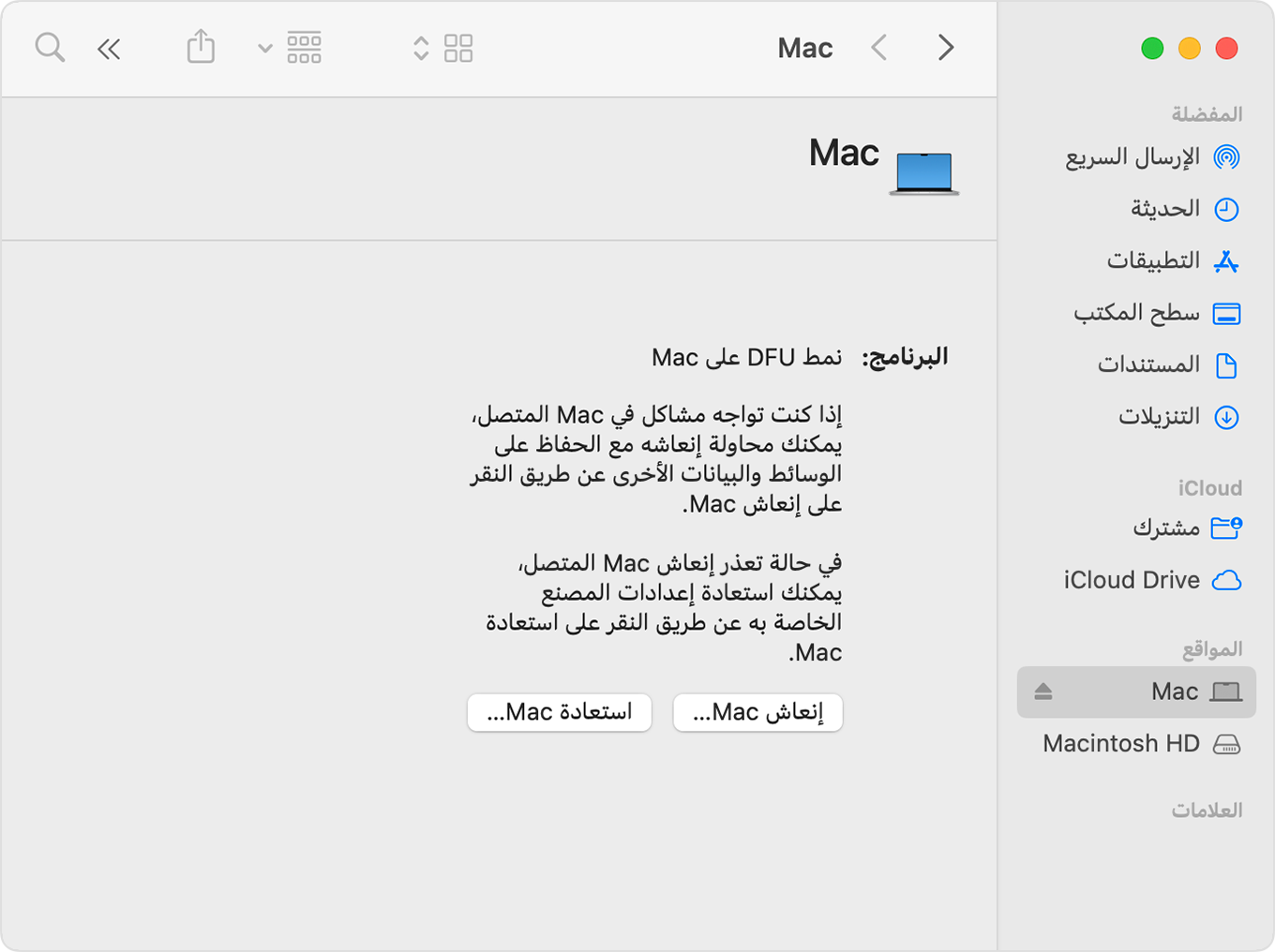The width and height of the screenshot is (1275, 952).
Task: Click the المفضلة section header
Action: (x=1207, y=114)
